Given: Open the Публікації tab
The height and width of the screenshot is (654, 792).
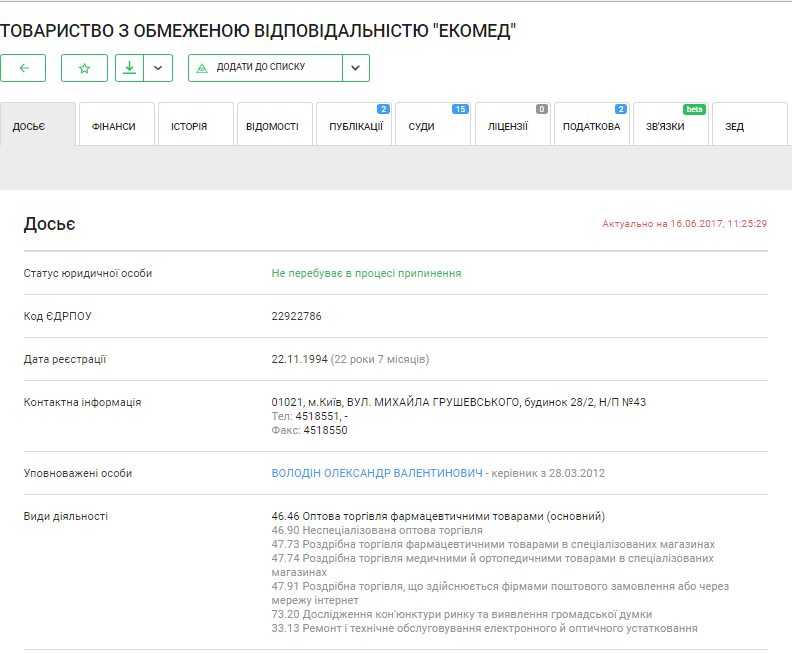Looking at the screenshot, I should (355, 126).
